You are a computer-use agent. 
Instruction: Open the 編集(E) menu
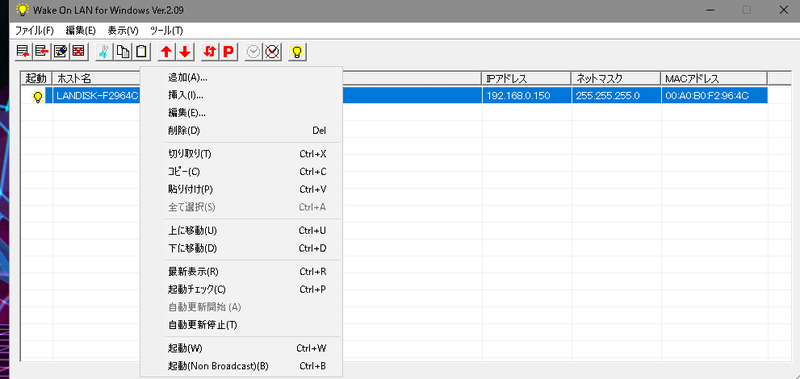pos(81,30)
